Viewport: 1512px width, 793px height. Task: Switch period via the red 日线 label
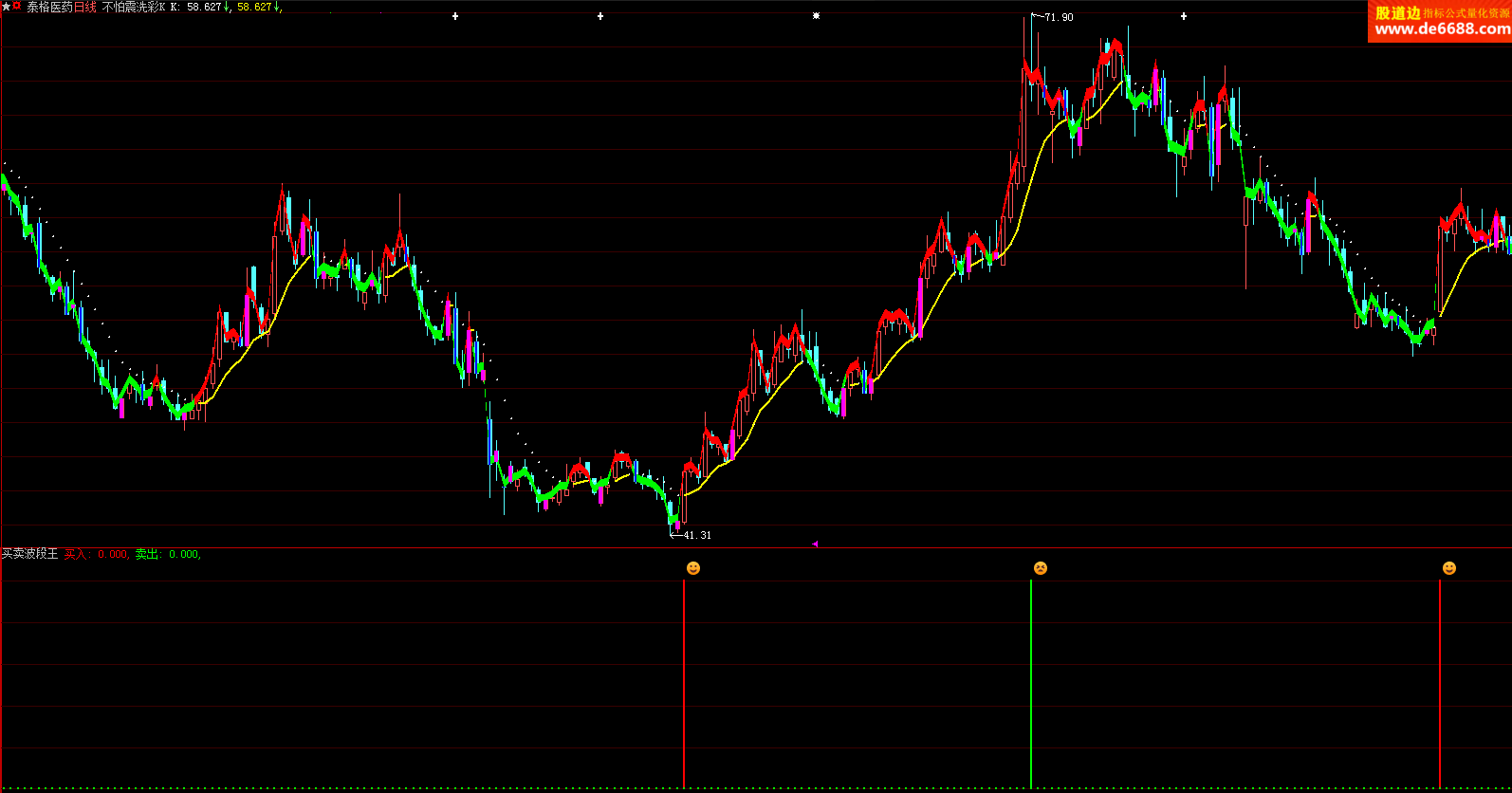pos(85,7)
